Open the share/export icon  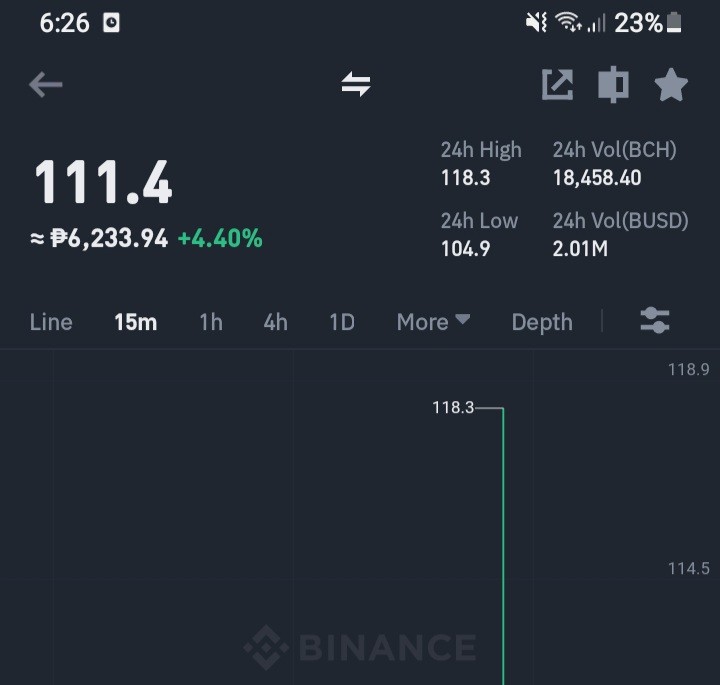557,84
